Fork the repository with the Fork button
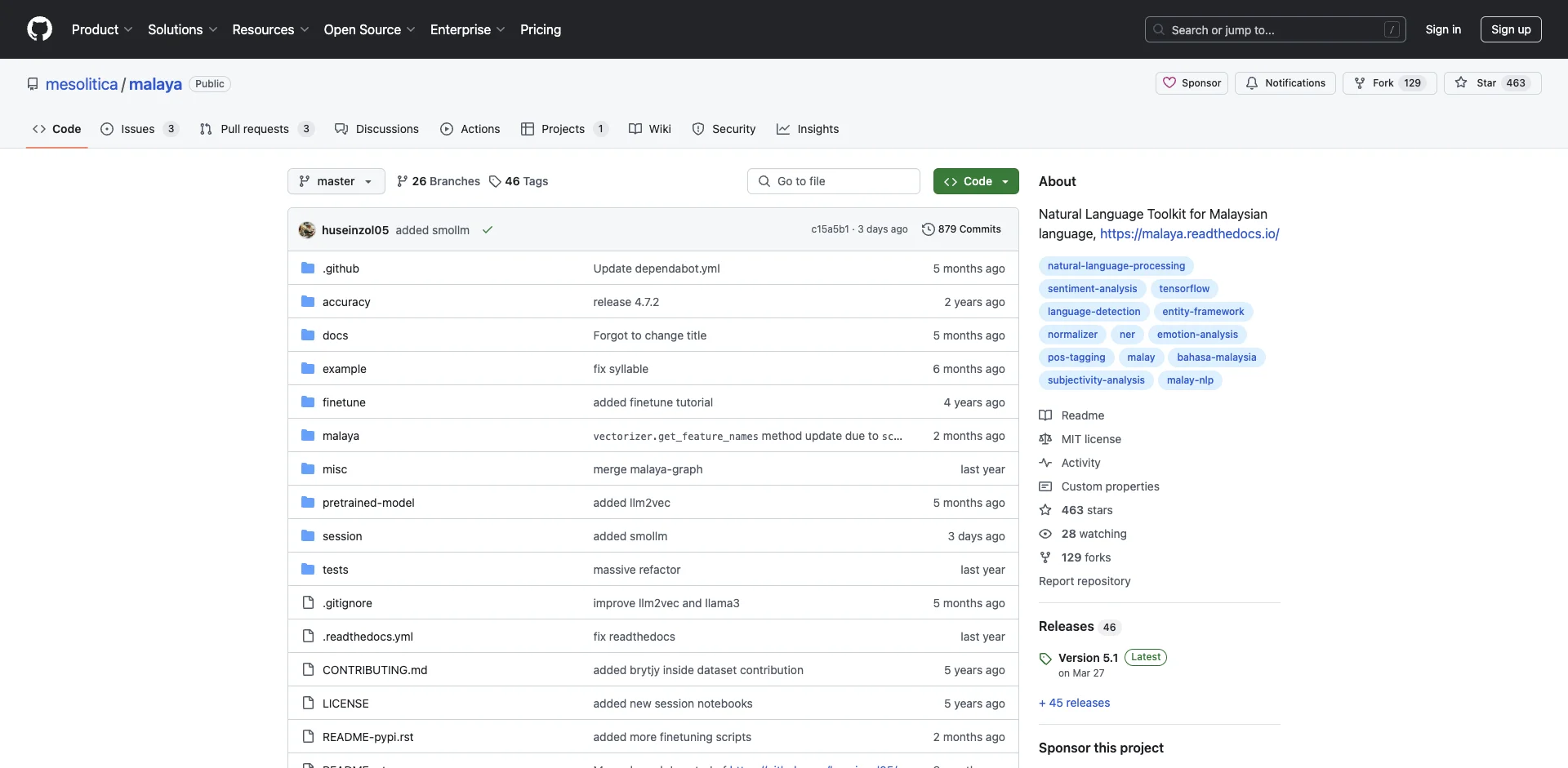Screen dimensions: 1568x768 point(1389,83)
